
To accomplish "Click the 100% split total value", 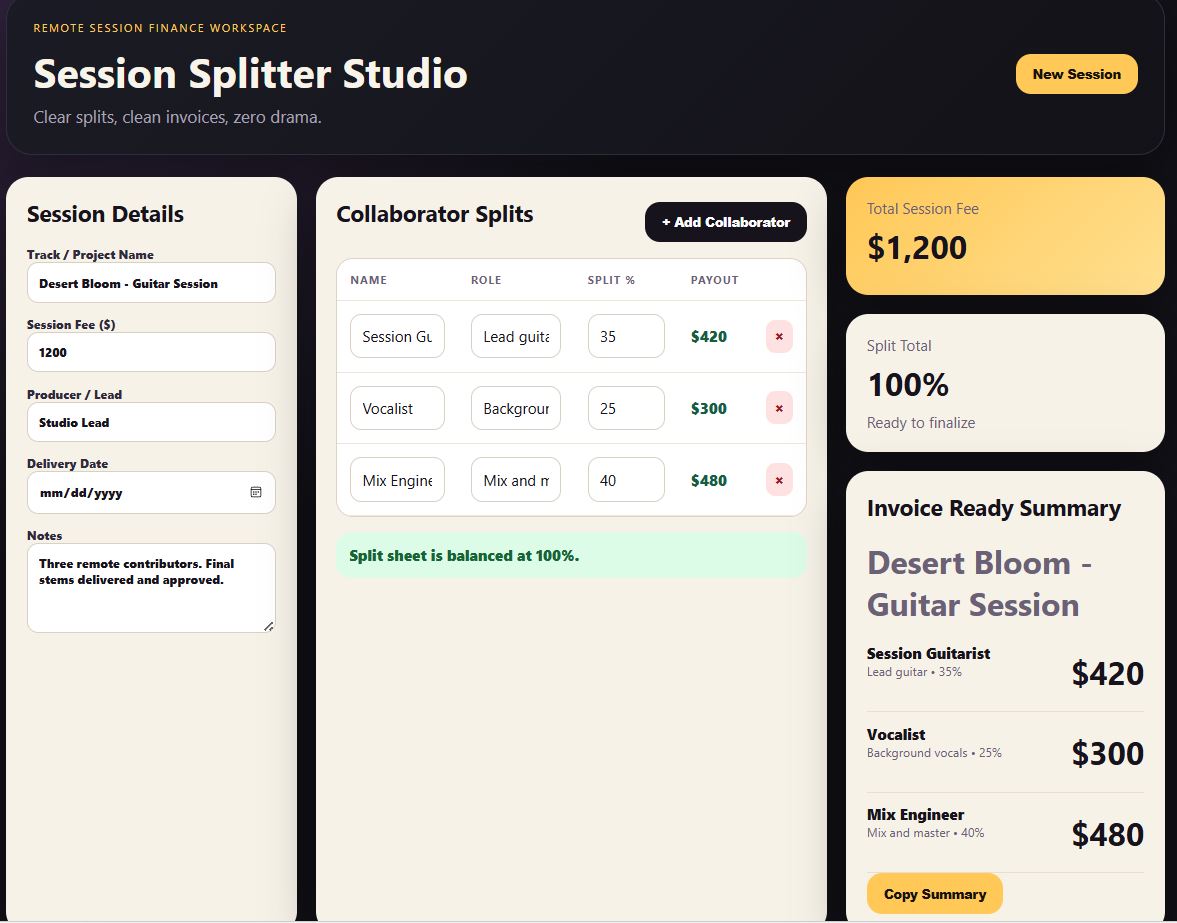I will pyautogui.click(x=908, y=385).
